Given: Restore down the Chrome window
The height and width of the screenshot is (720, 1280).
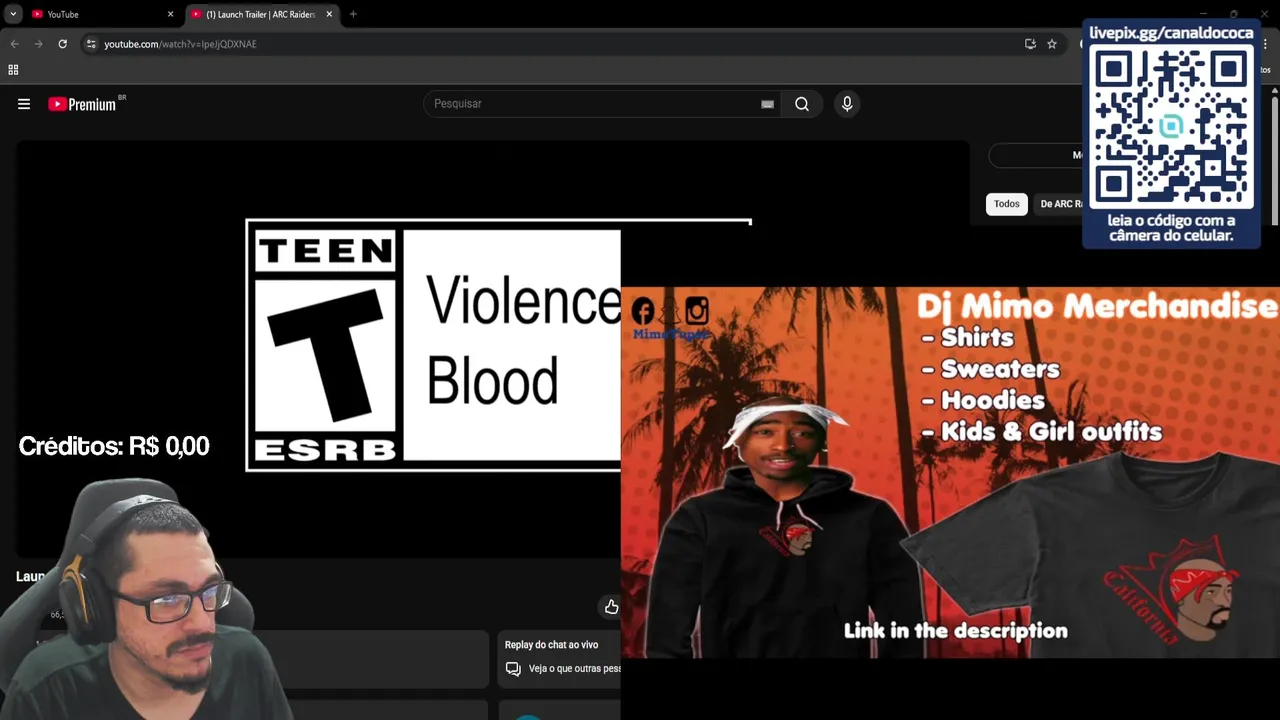Looking at the screenshot, I should [x=1234, y=14].
